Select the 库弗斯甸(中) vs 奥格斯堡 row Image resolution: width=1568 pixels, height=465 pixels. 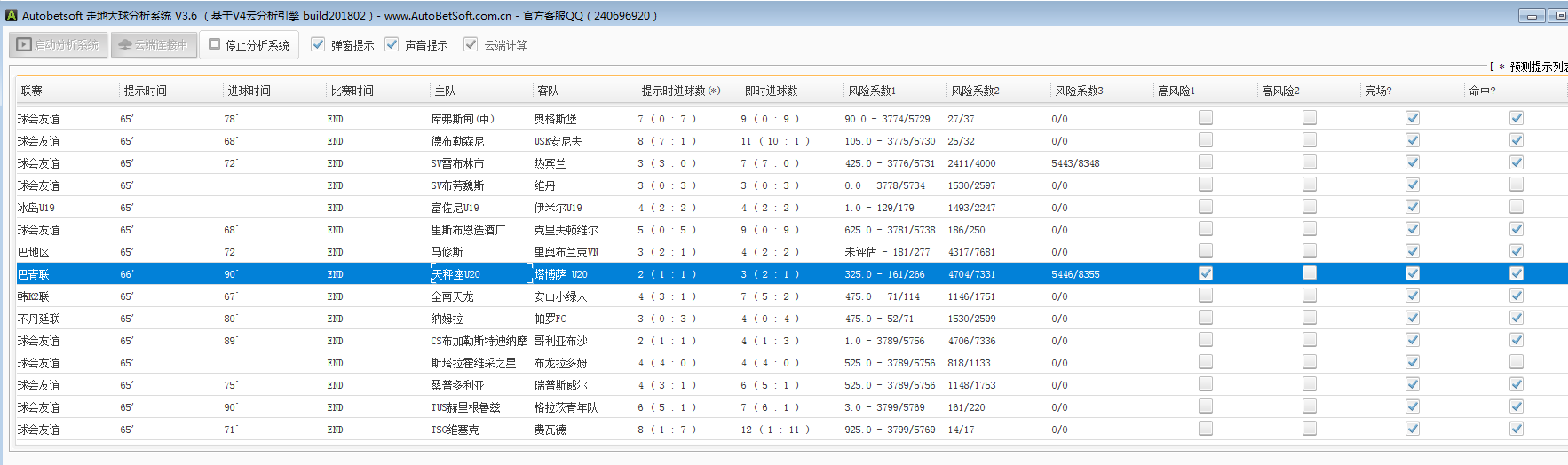(x=462, y=119)
